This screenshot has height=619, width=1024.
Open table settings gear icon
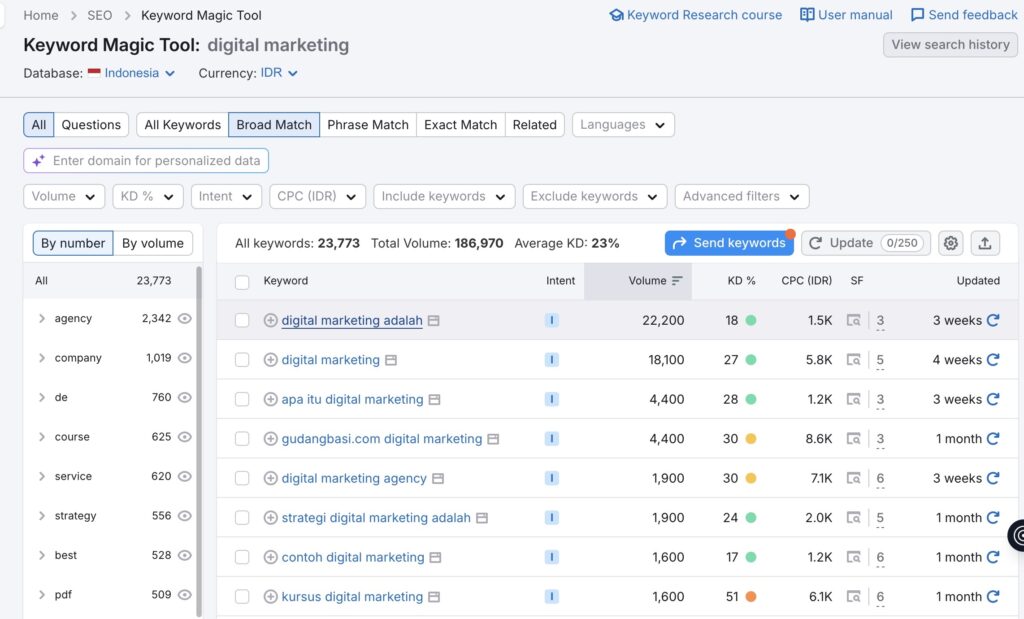(951, 243)
